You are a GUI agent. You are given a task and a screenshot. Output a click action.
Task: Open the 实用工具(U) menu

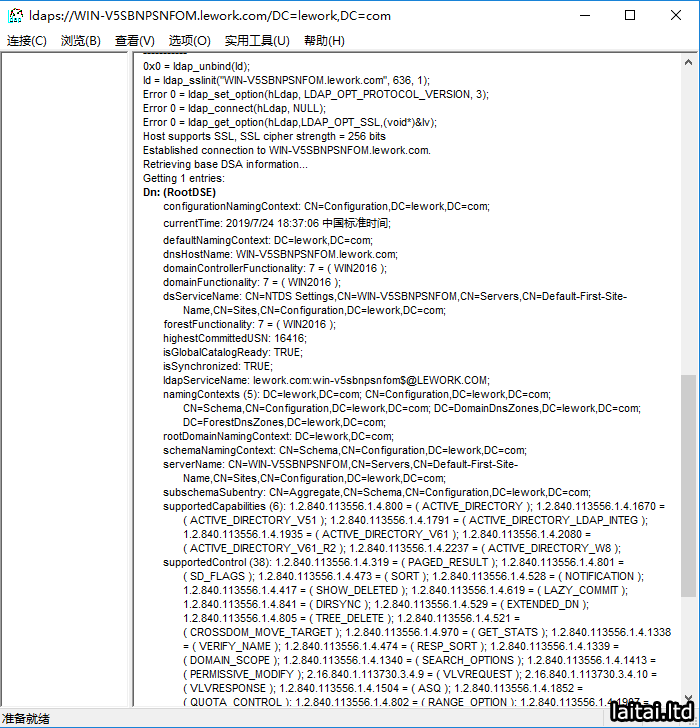257,41
